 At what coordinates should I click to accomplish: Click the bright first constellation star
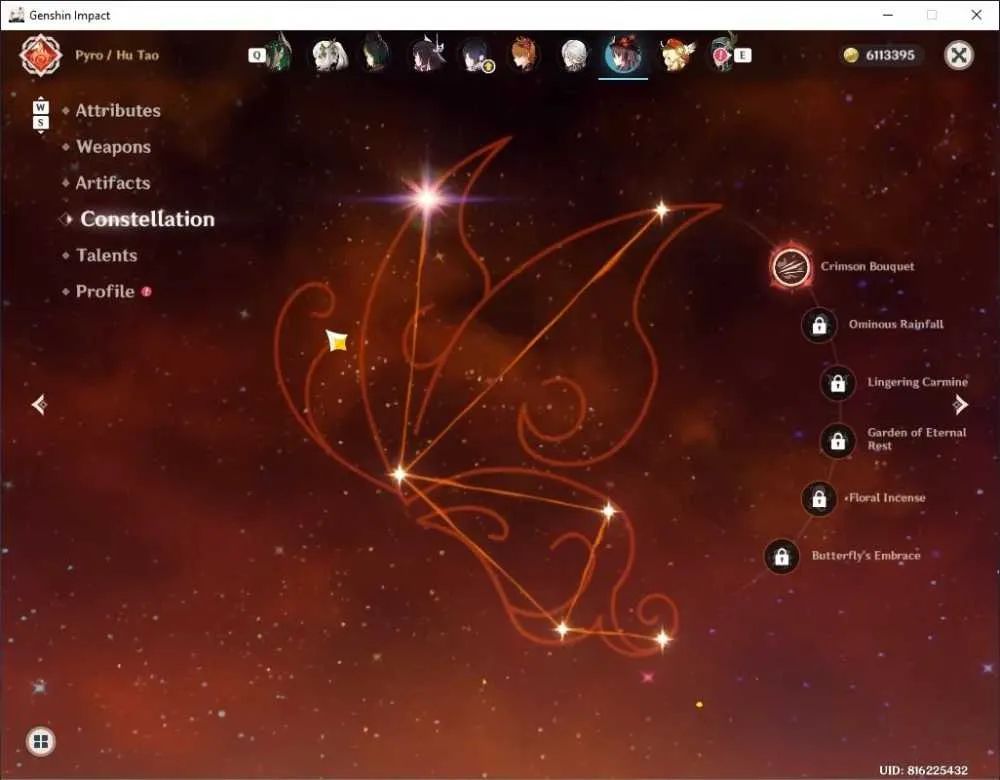(428, 197)
